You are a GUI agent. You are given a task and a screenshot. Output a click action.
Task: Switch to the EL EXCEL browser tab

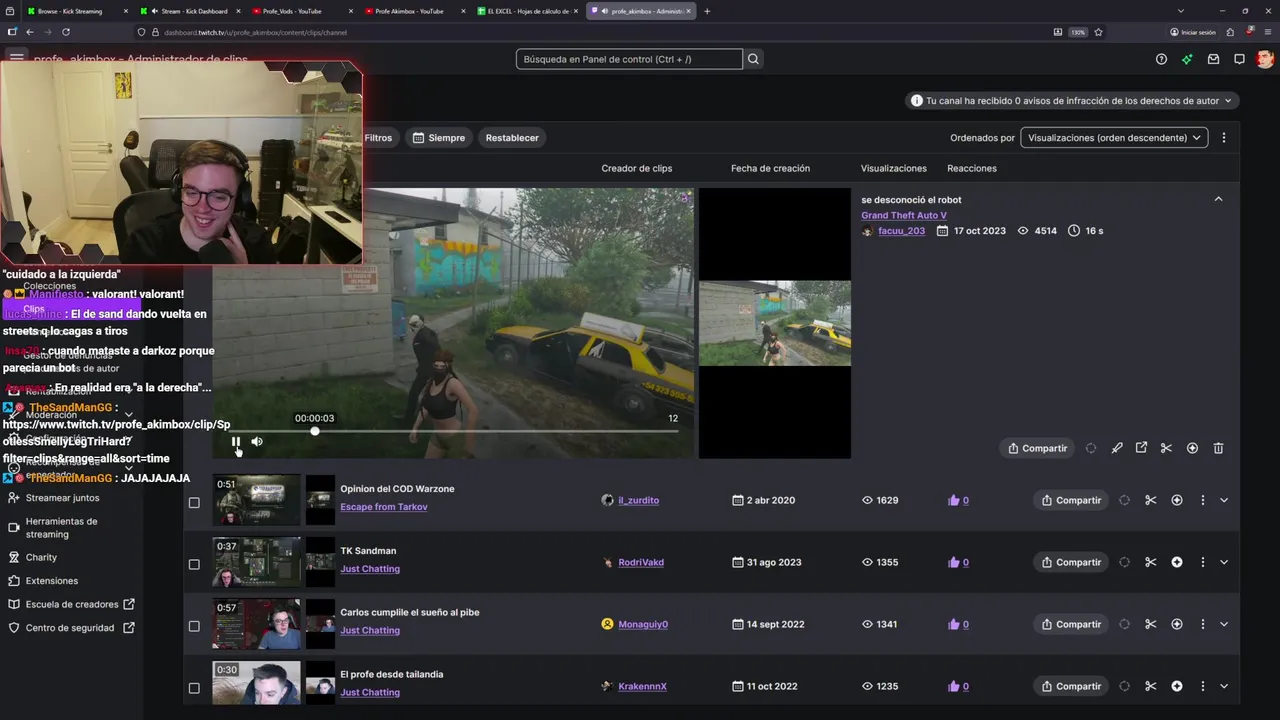tap(528, 11)
